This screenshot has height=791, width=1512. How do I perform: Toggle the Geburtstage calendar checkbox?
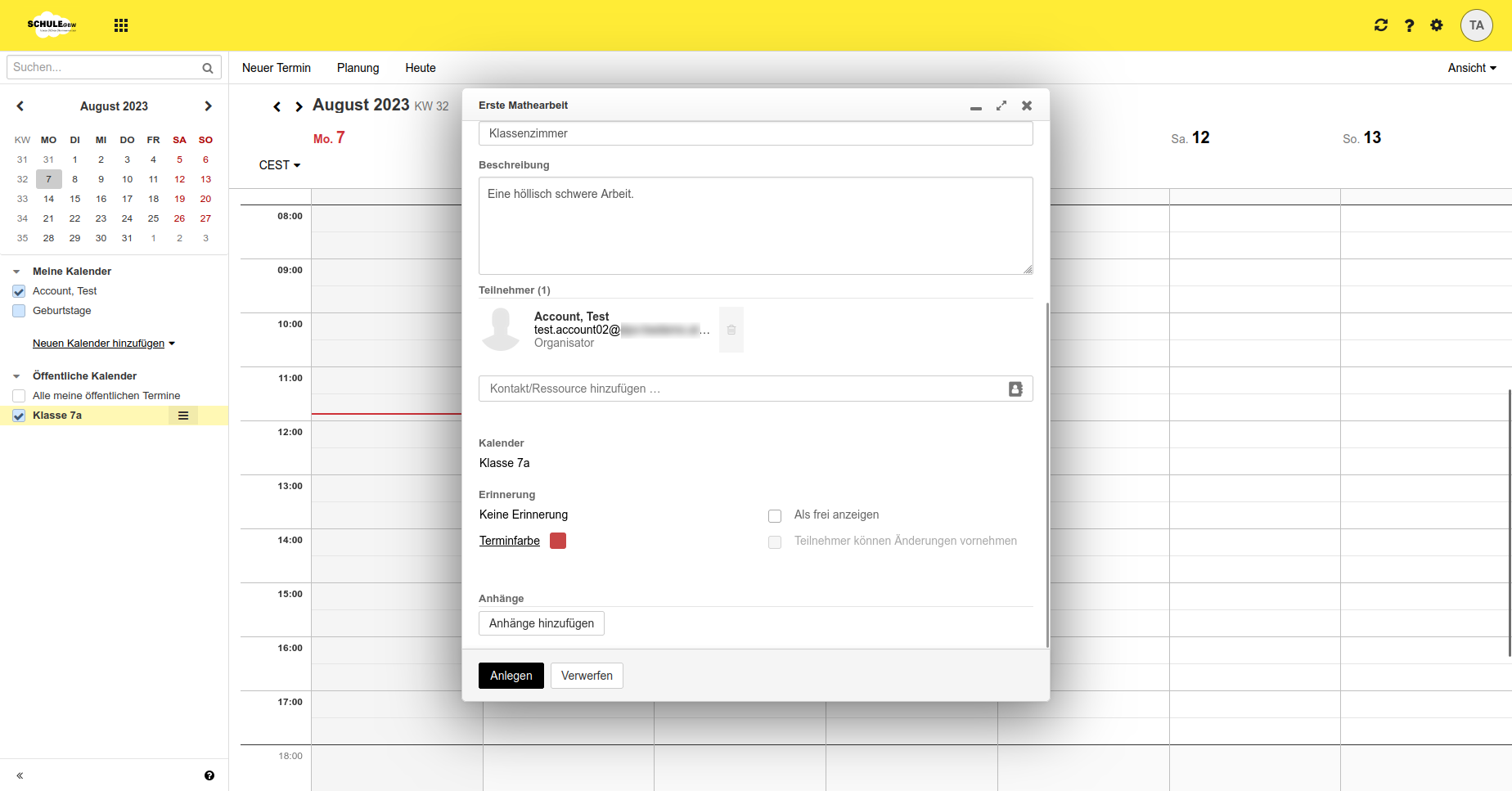click(x=19, y=311)
